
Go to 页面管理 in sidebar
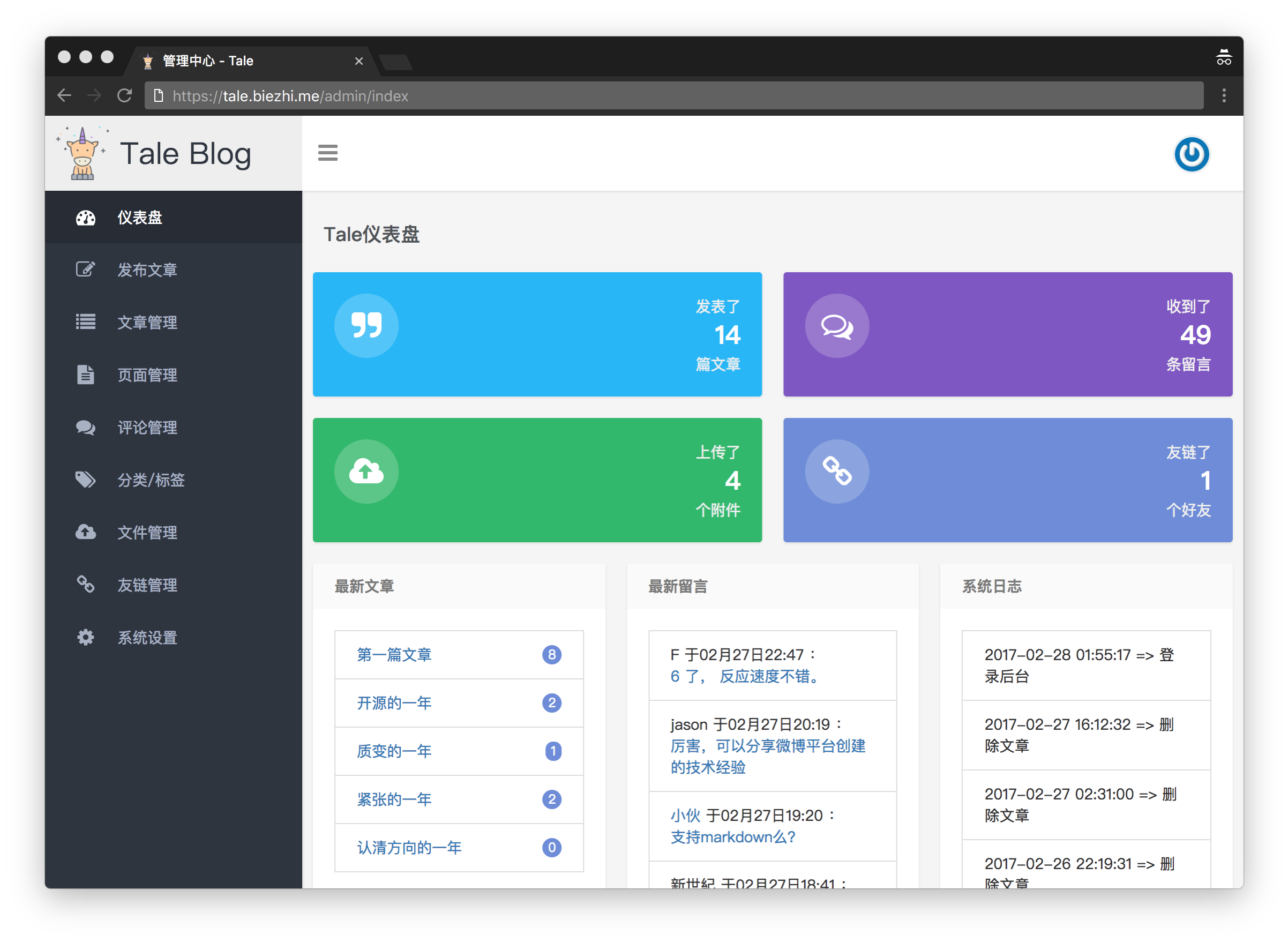(x=146, y=375)
